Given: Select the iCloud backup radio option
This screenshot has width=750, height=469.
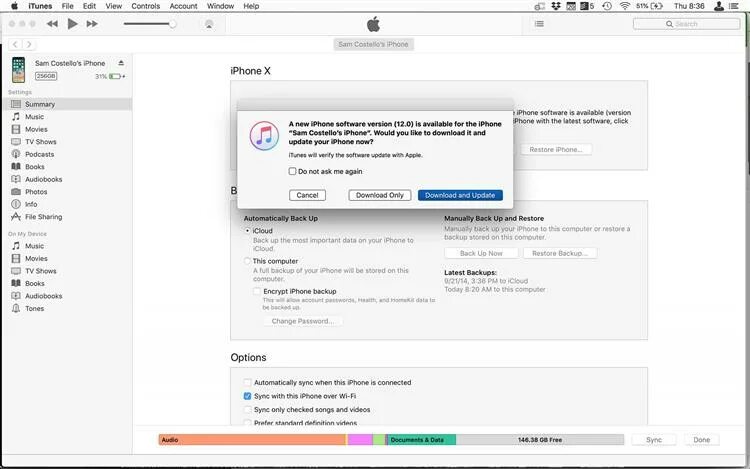Looking at the screenshot, I should (247, 230).
